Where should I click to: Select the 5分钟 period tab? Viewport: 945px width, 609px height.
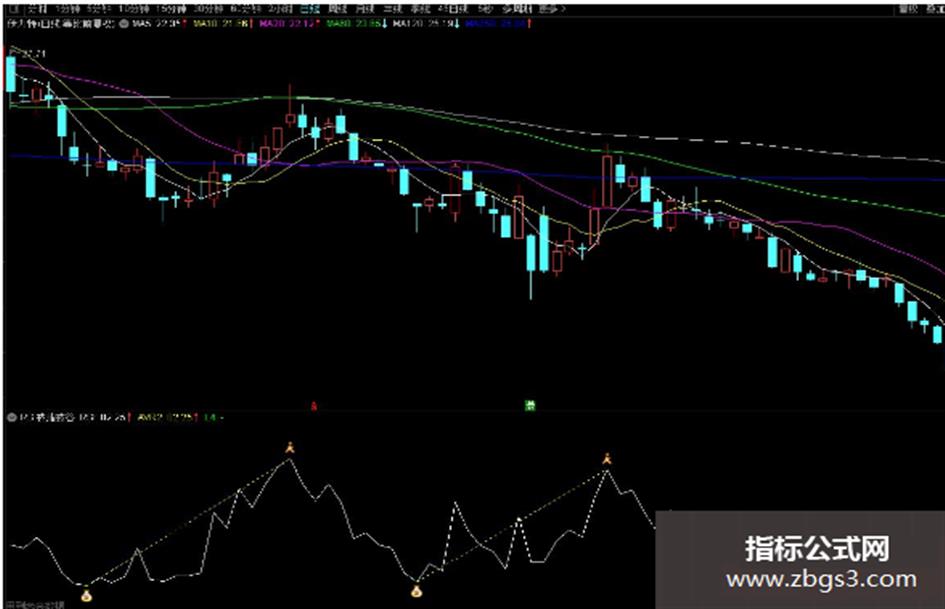click(x=99, y=9)
